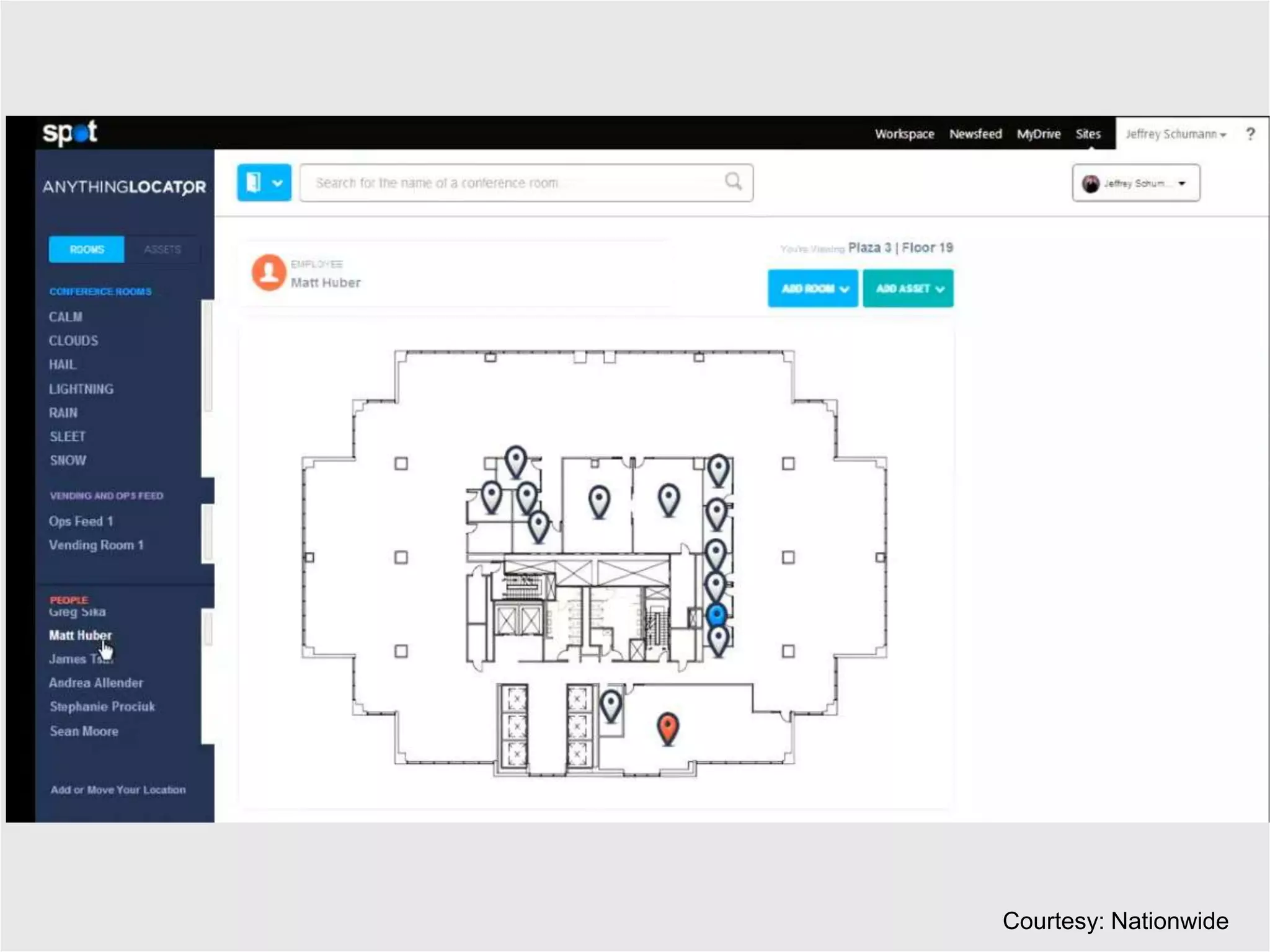The width and height of the screenshot is (1270, 952).
Task: Open the Newsfeed menu item
Action: (x=975, y=134)
